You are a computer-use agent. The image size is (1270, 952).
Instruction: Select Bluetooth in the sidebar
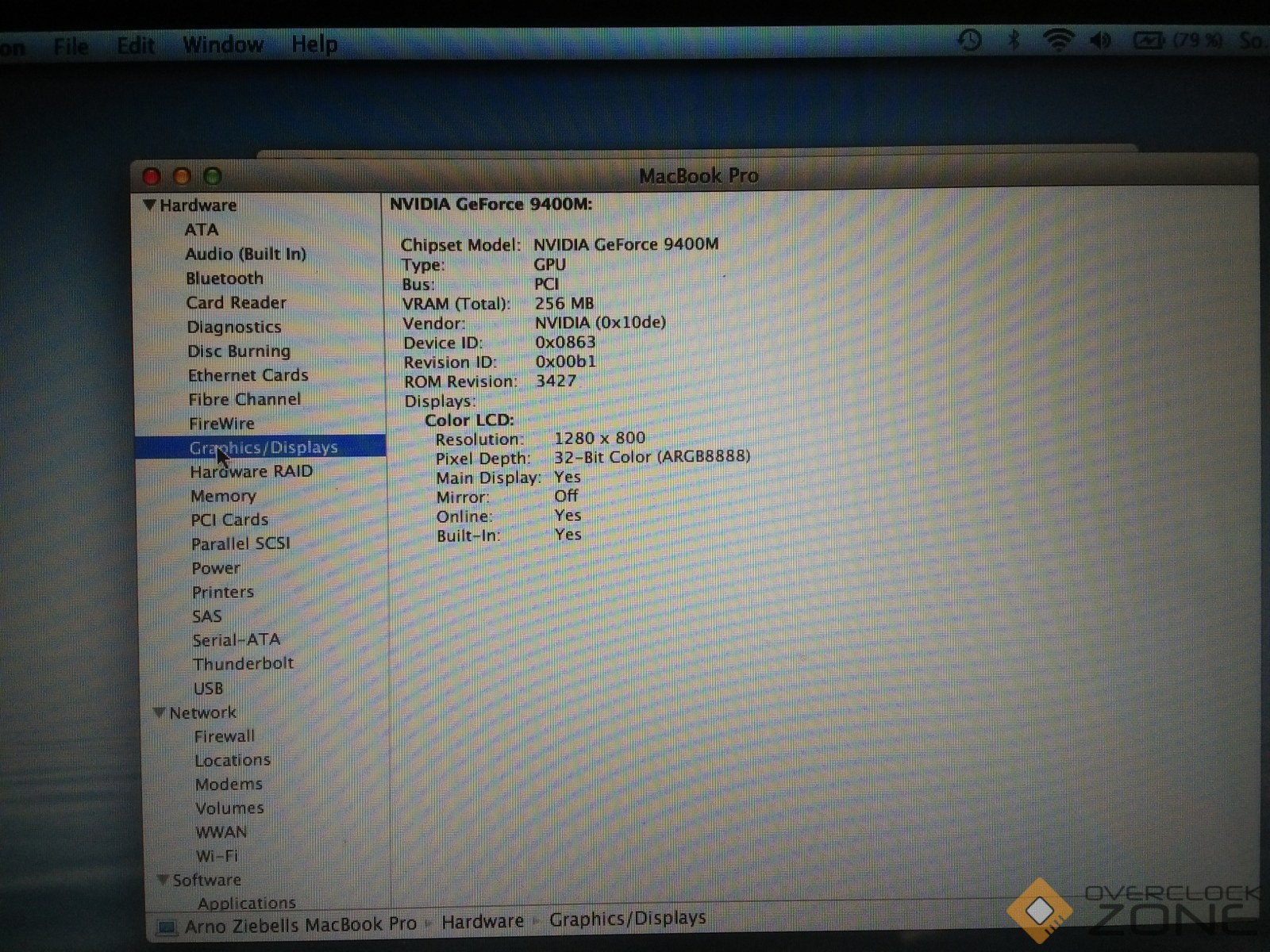click(224, 278)
